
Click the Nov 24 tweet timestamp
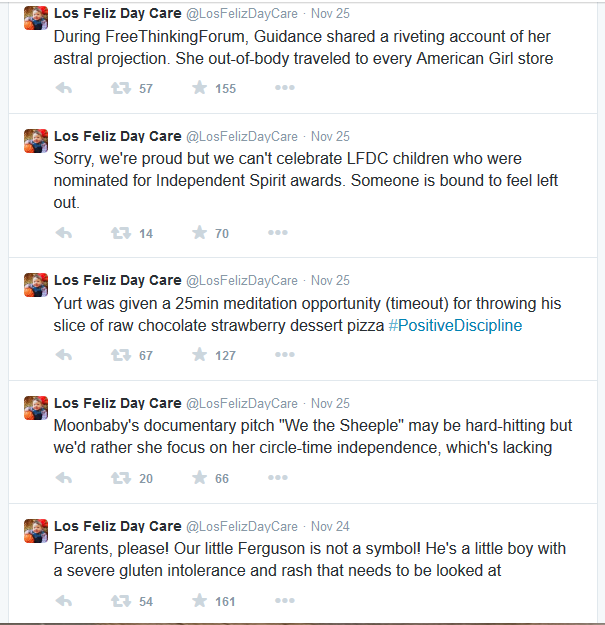pos(330,526)
